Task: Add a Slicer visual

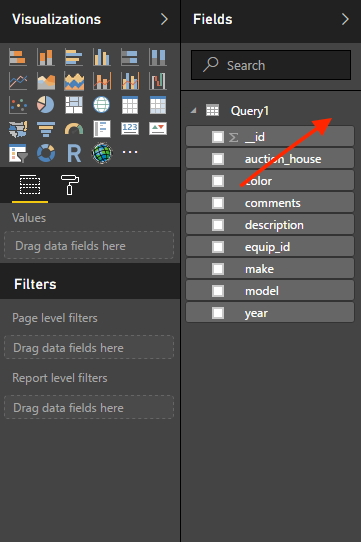Action: (18, 153)
